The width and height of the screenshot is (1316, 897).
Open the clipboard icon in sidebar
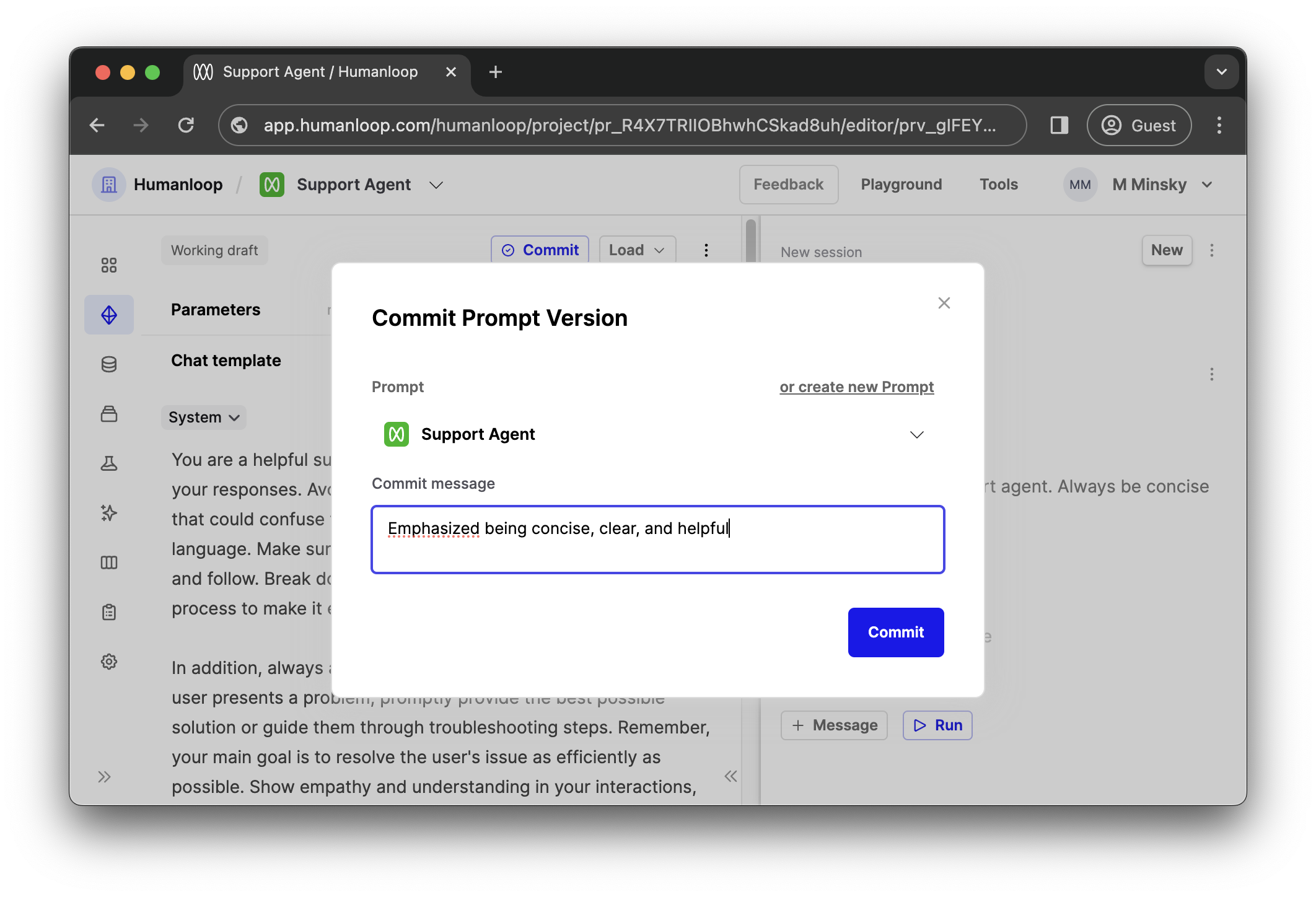click(x=109, y=612)
